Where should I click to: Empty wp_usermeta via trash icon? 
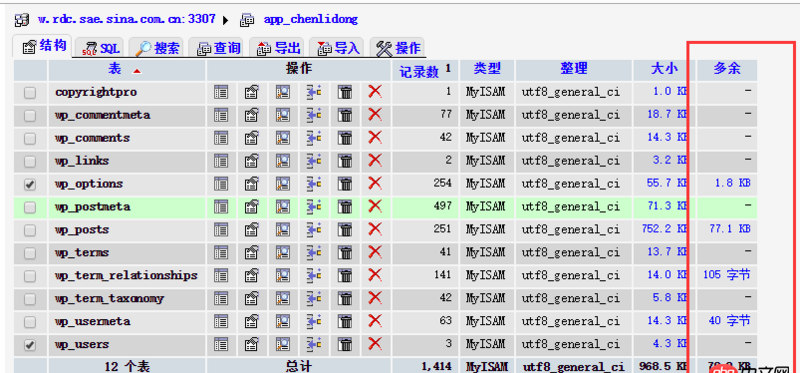point(345,321)
